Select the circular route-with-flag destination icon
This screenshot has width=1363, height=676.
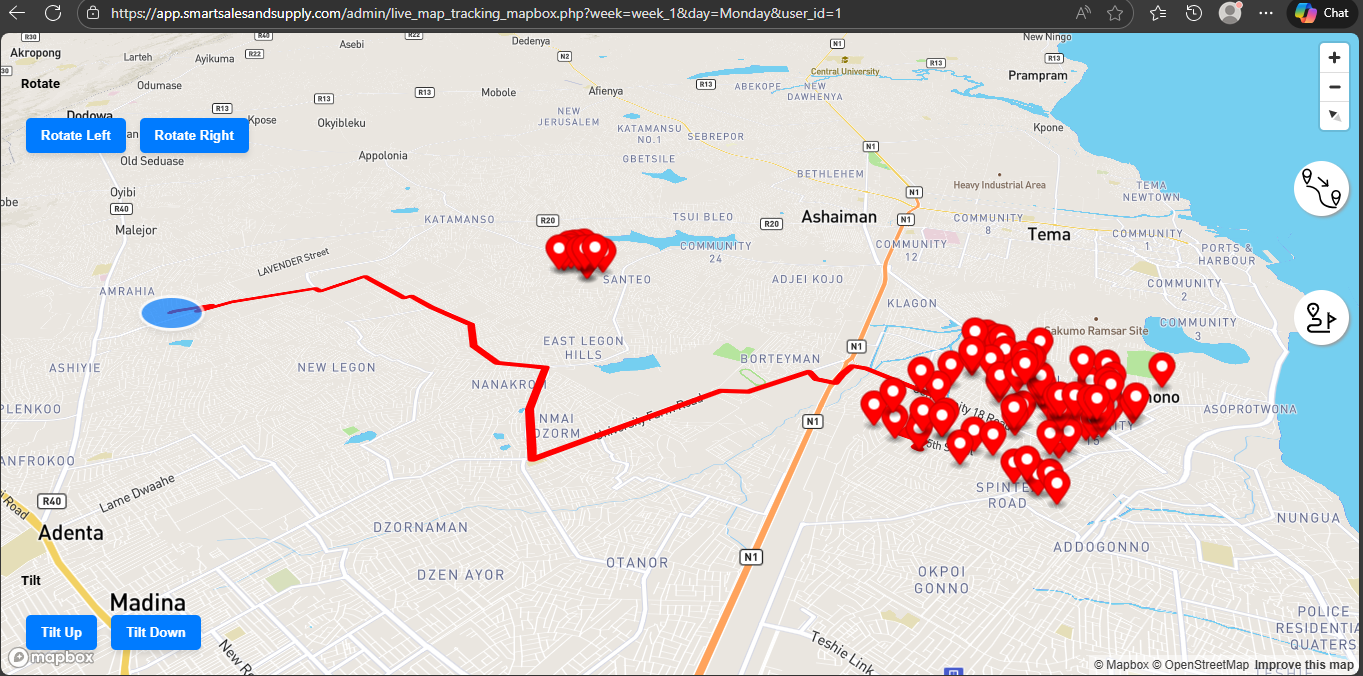1321,317
